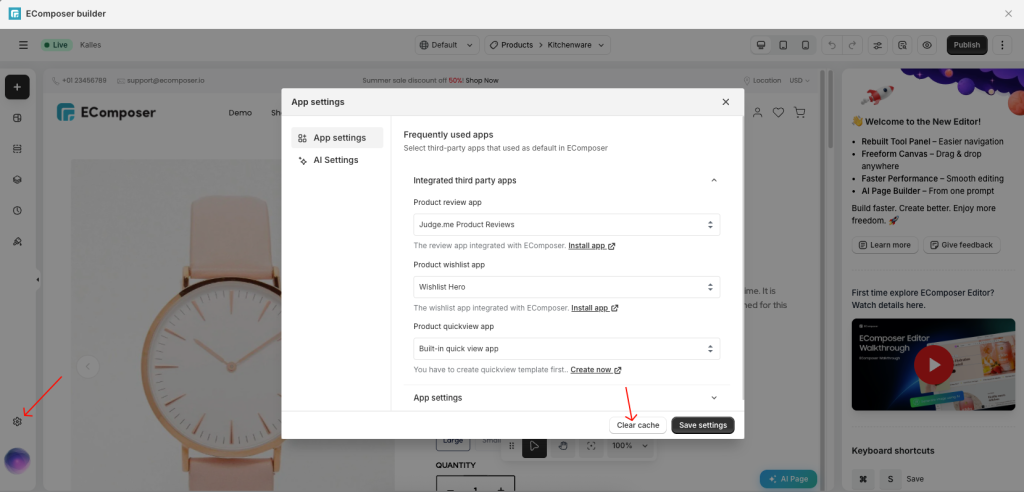Open the three-dot more options menu
This screenshot has height=492, width=1024.
(1002, 45)
